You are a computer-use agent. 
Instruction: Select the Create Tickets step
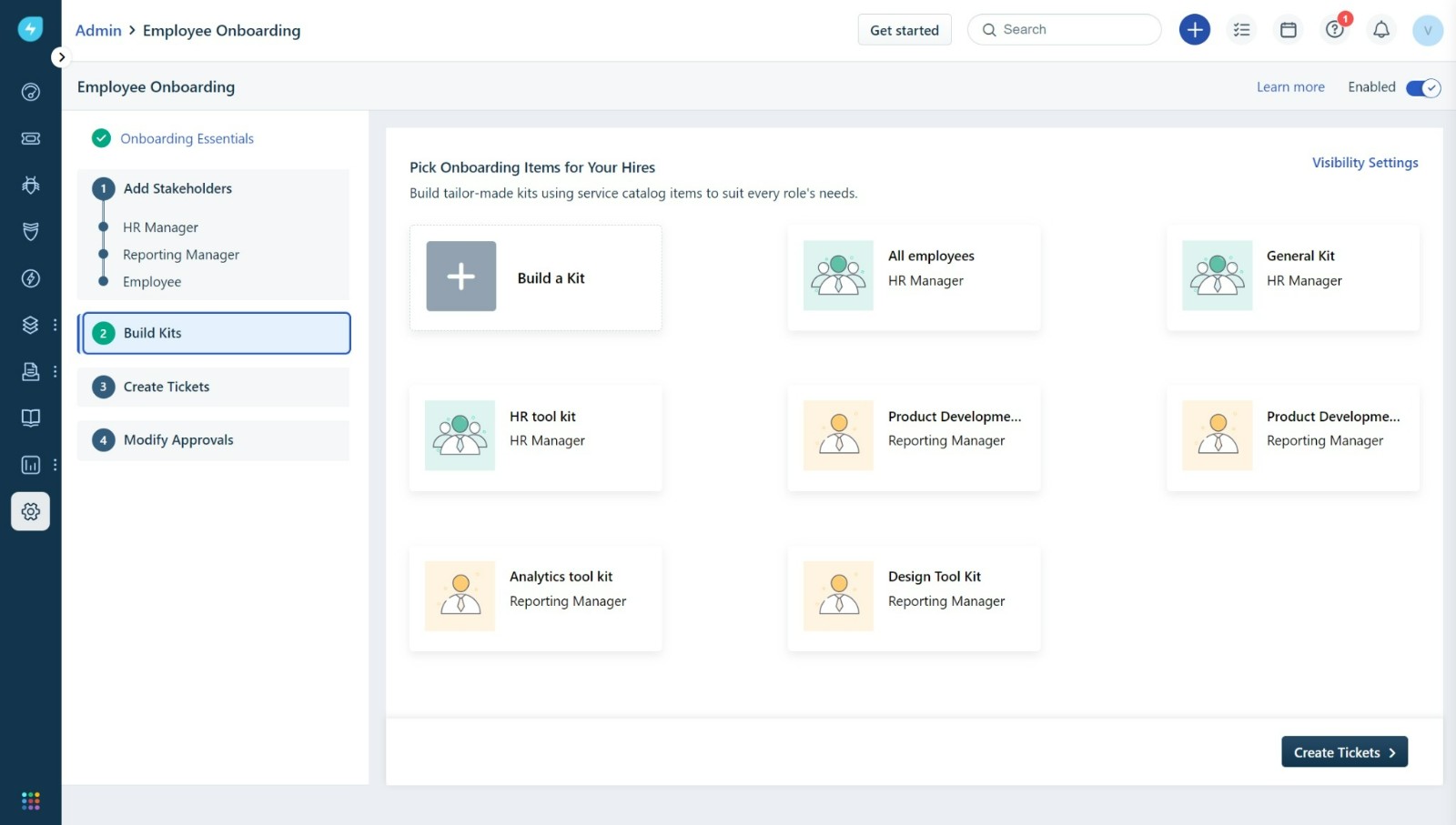click(x=167, y=387)
